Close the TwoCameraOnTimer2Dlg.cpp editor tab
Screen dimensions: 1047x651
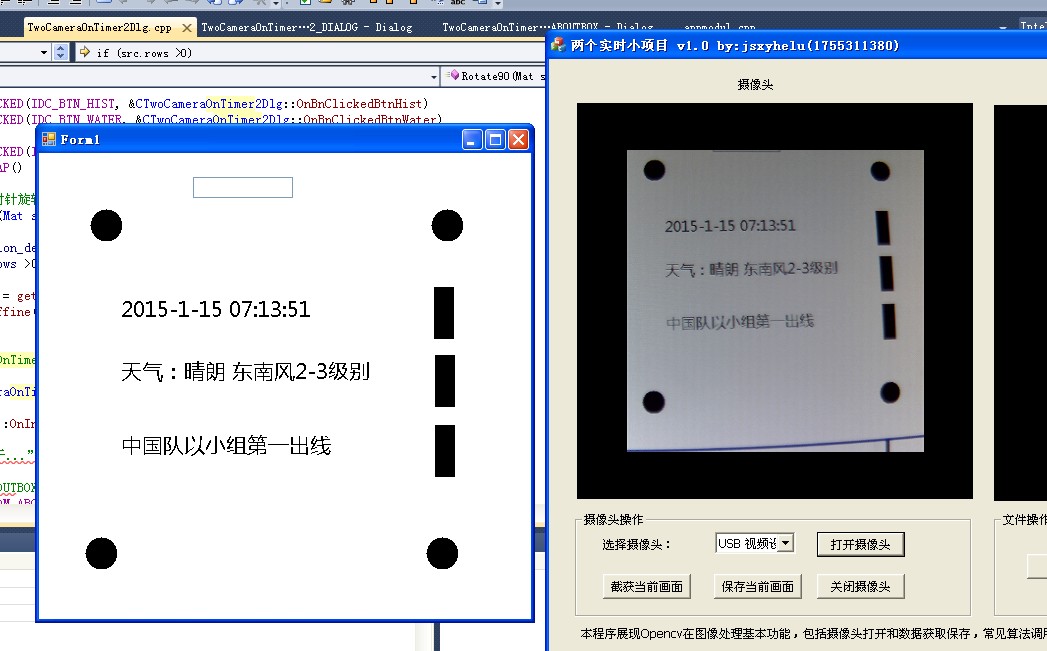[x=187, y=28]
